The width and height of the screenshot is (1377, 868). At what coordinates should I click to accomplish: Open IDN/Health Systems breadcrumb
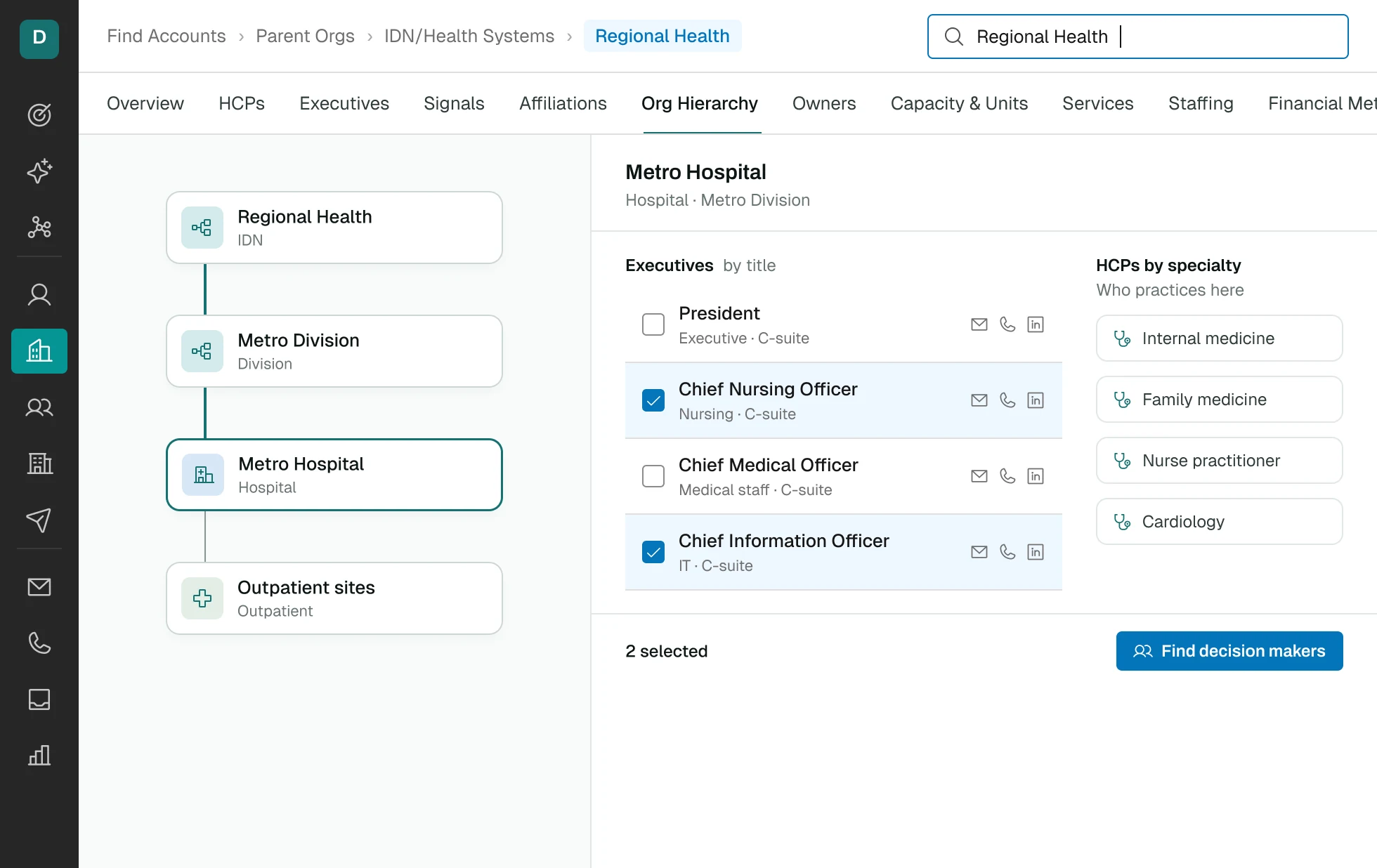click(x=469, y=36)
